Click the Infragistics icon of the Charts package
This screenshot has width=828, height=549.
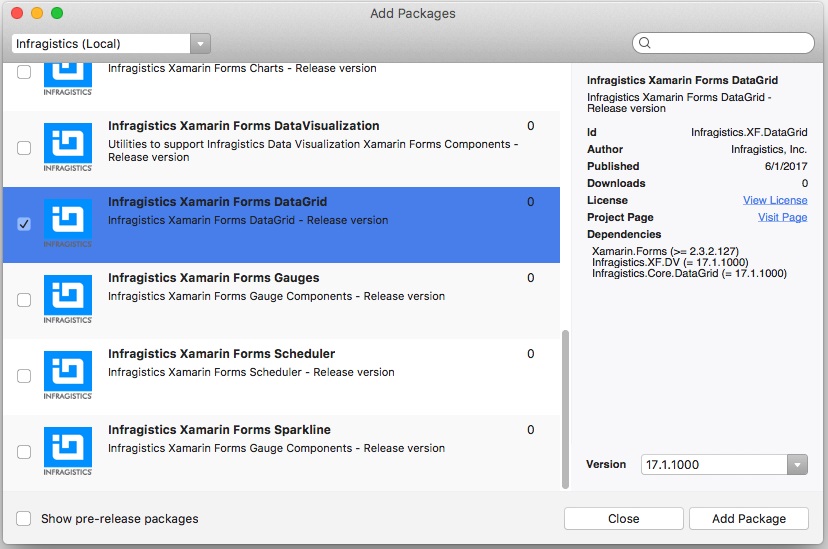pos(68,79)
